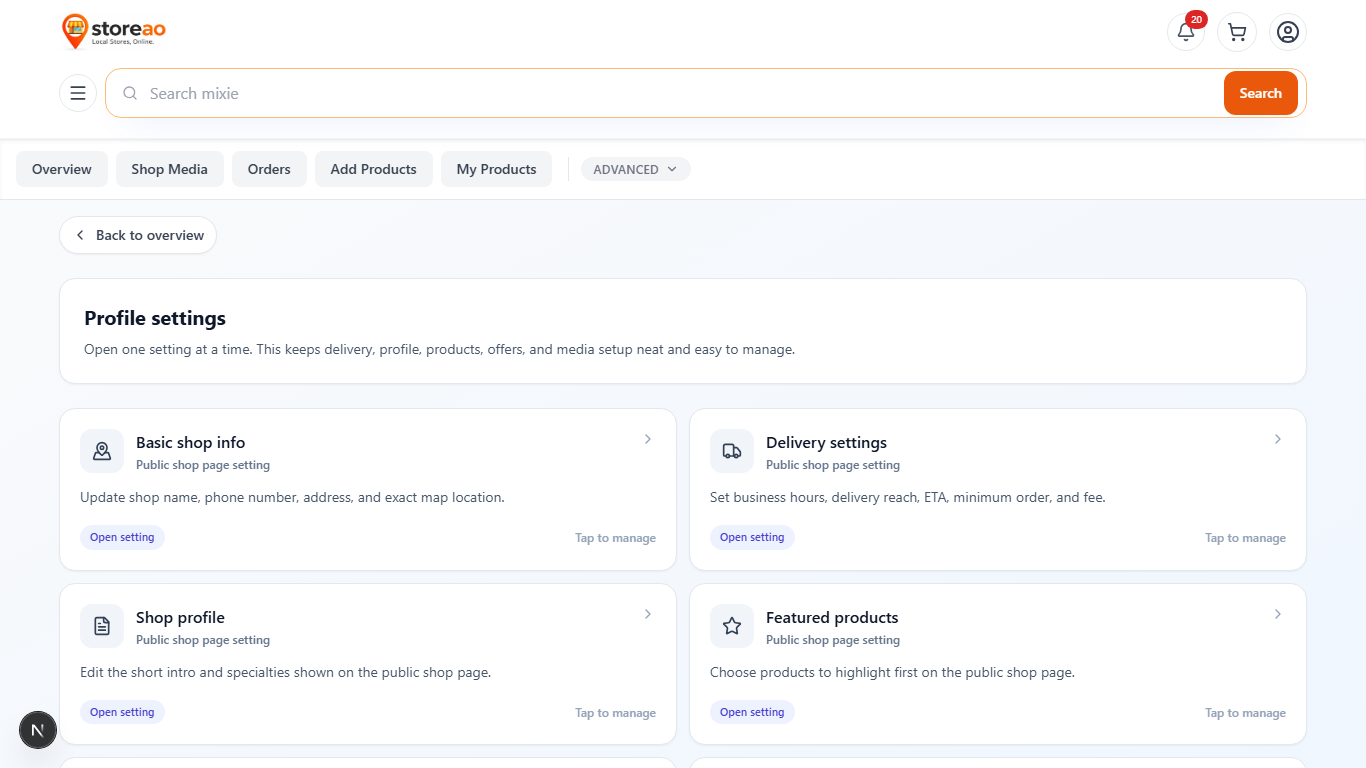Switch to the Add Products tab
Screen dimensions: 1366x768
[x=374, y=169]
